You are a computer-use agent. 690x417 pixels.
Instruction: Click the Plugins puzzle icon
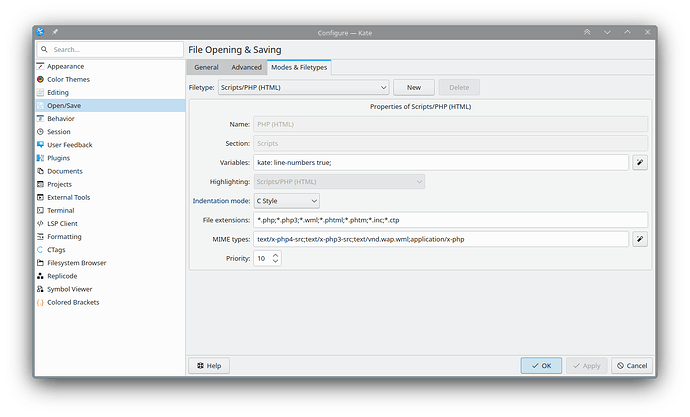pyautogui.click(x=40, y=158)
